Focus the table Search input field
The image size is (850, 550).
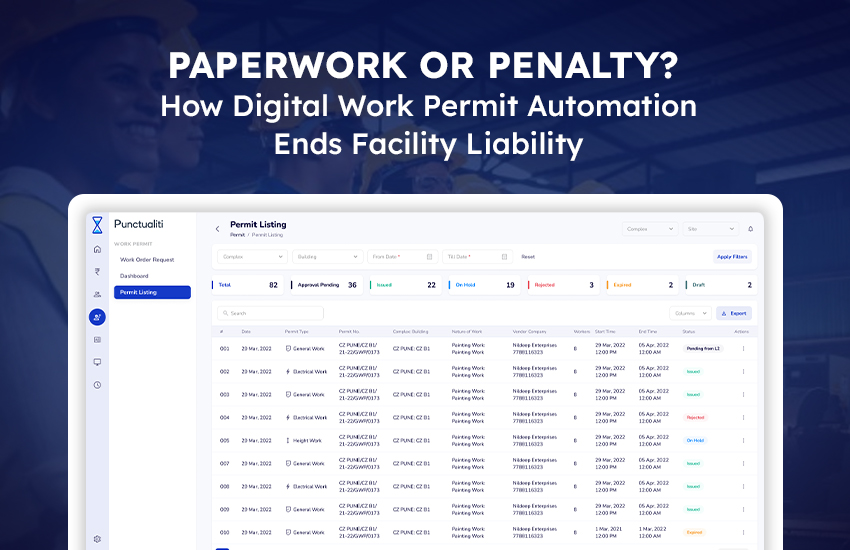[271, 313]
